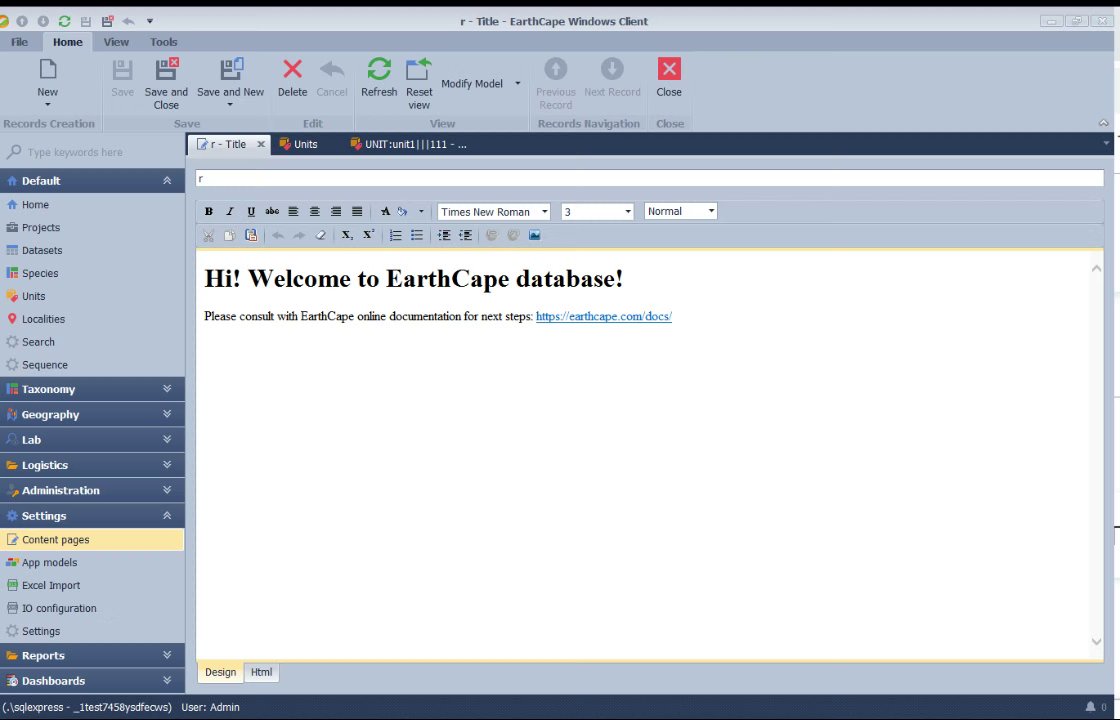The image size is (1120, 720).
Task: Toggle italic formatting in the editor
Action: (x=230, y=211)
